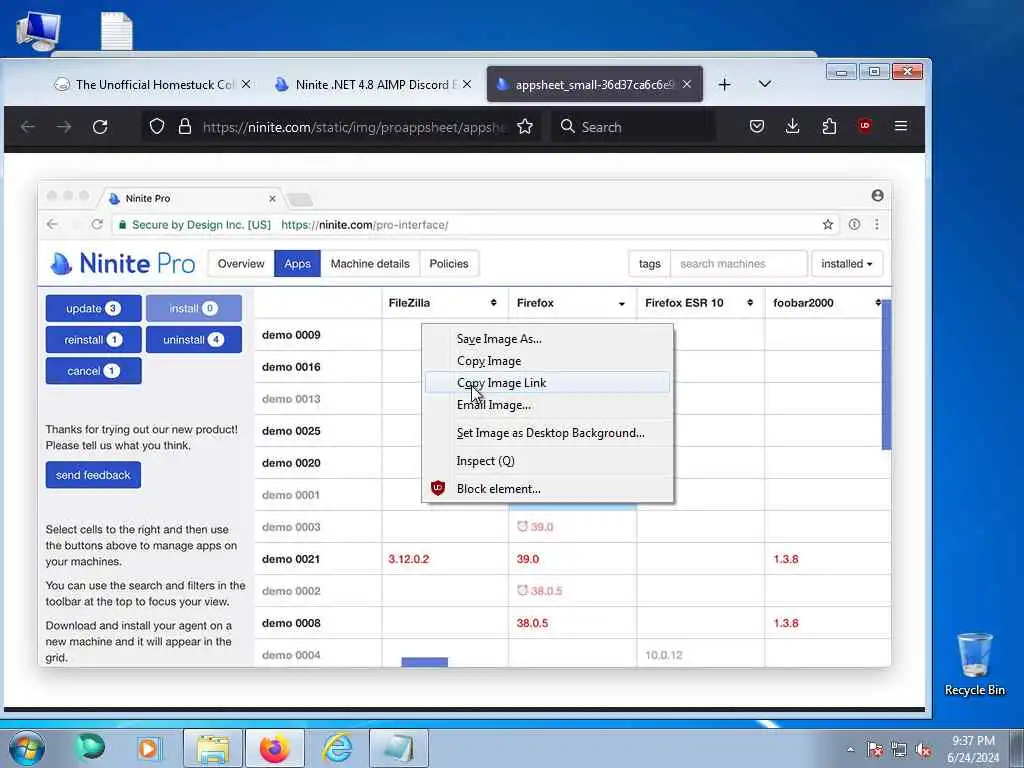Click installed dropdown in the image

[846, 264]
